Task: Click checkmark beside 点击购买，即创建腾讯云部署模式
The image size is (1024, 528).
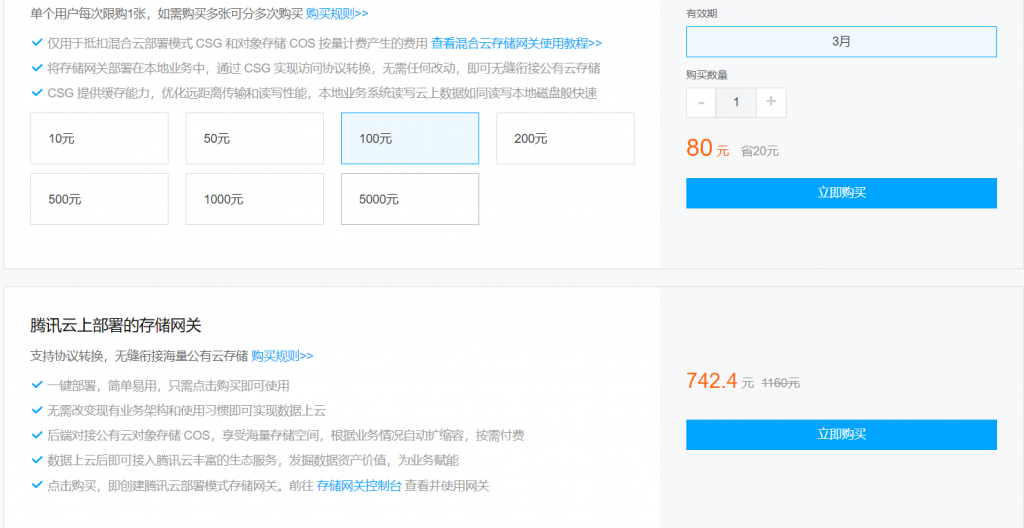Action: coord(37,486)
